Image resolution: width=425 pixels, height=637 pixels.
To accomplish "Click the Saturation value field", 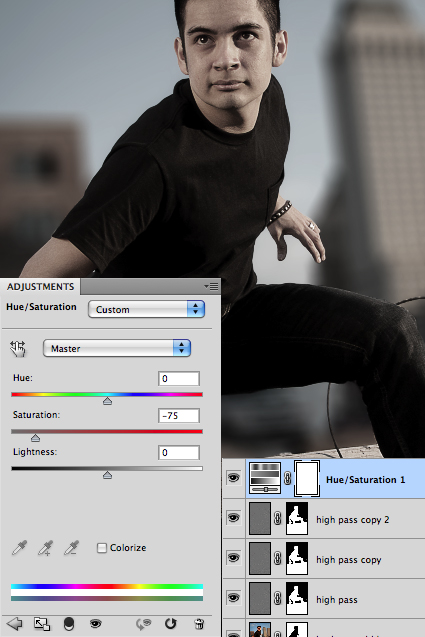I will pyautogui.click(x=179, y=416).
